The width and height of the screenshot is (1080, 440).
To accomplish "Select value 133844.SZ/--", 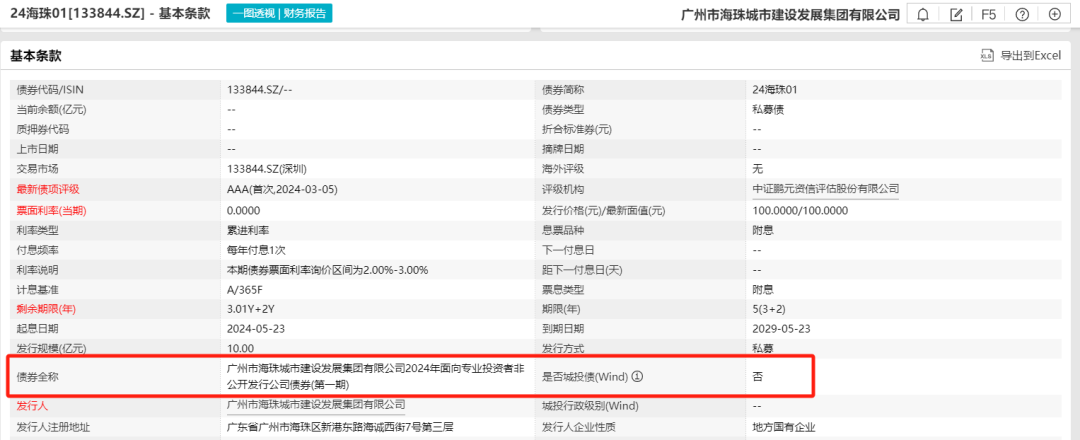I will 261,90.
